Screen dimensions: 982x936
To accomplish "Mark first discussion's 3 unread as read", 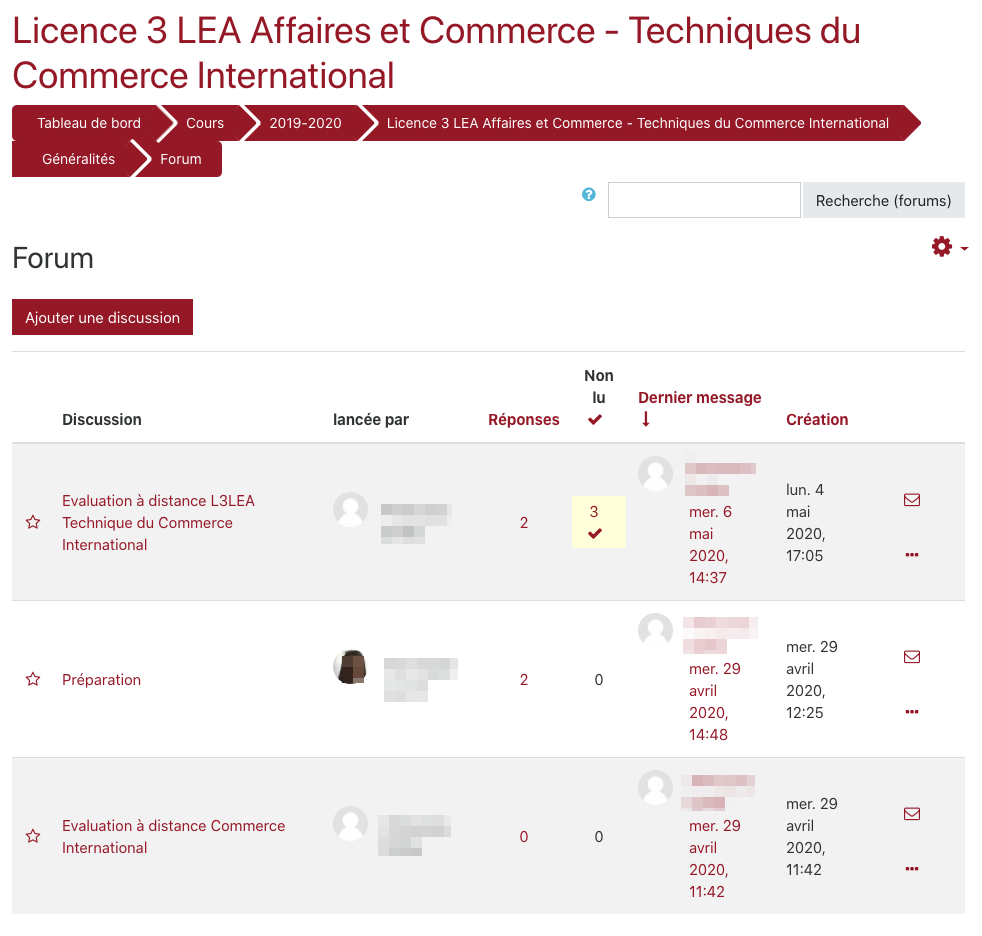I will click(595, 534).
